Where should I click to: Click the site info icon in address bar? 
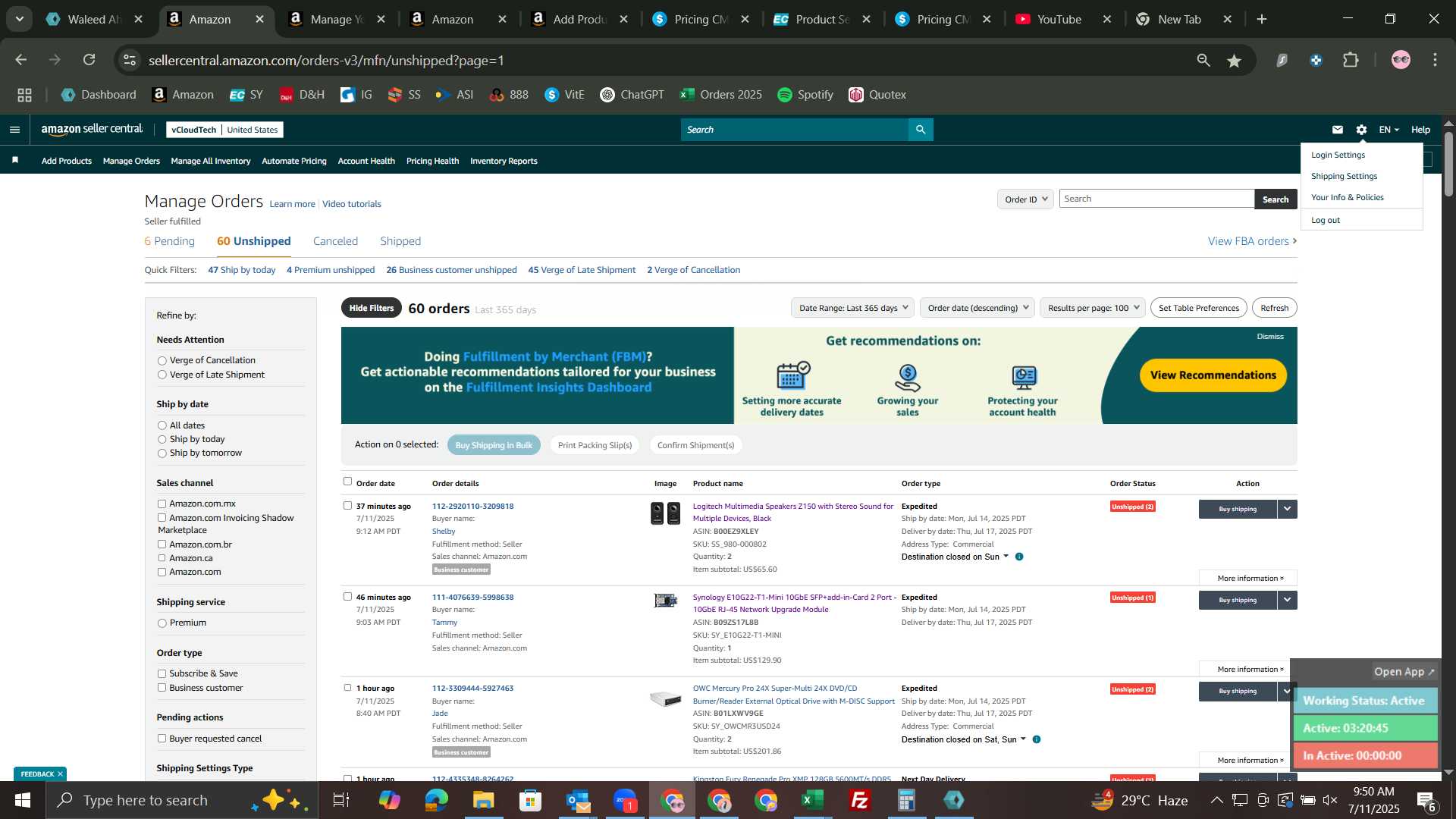tap(130, 60)
